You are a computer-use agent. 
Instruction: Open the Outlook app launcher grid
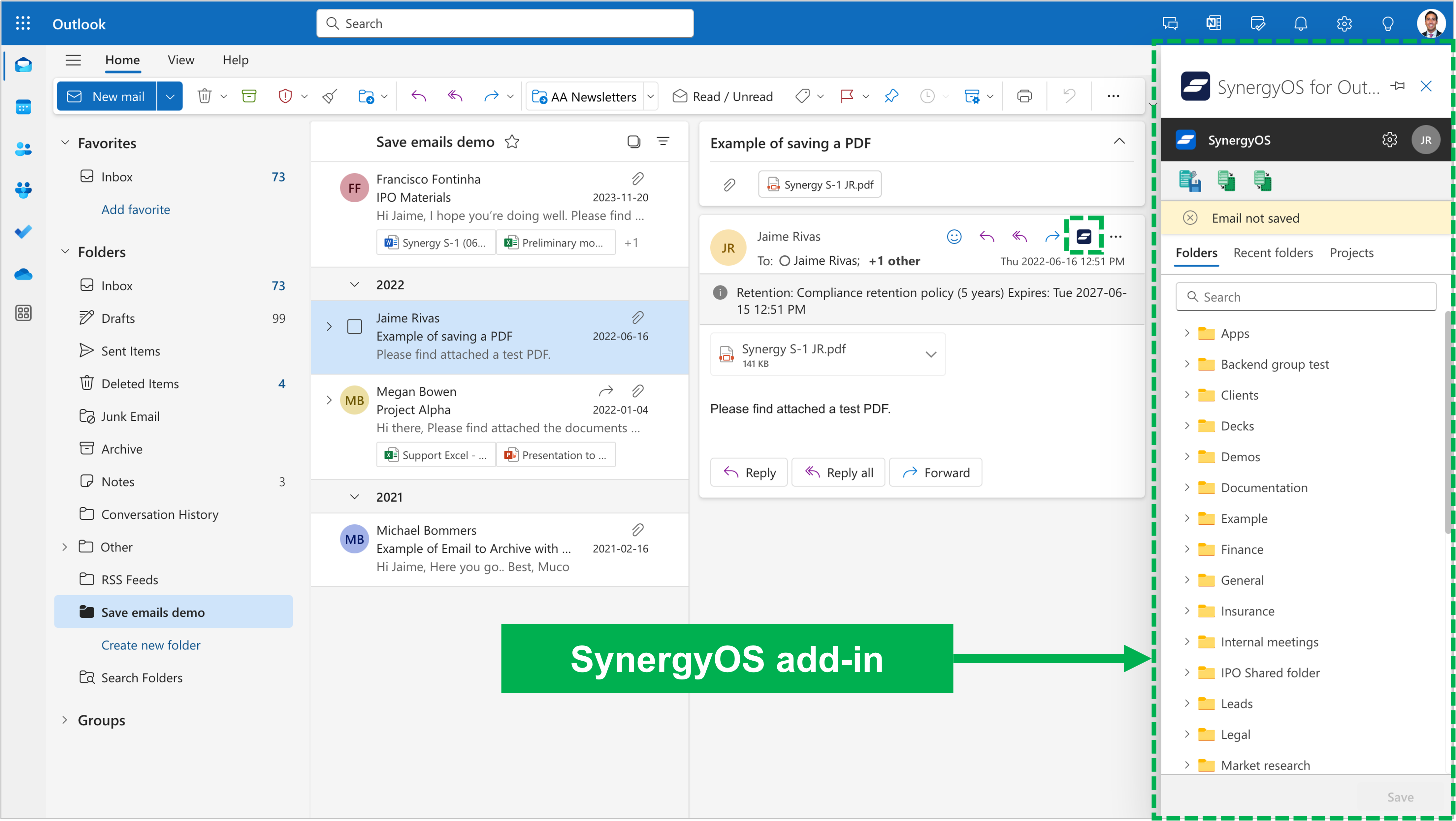click(23, 23)
